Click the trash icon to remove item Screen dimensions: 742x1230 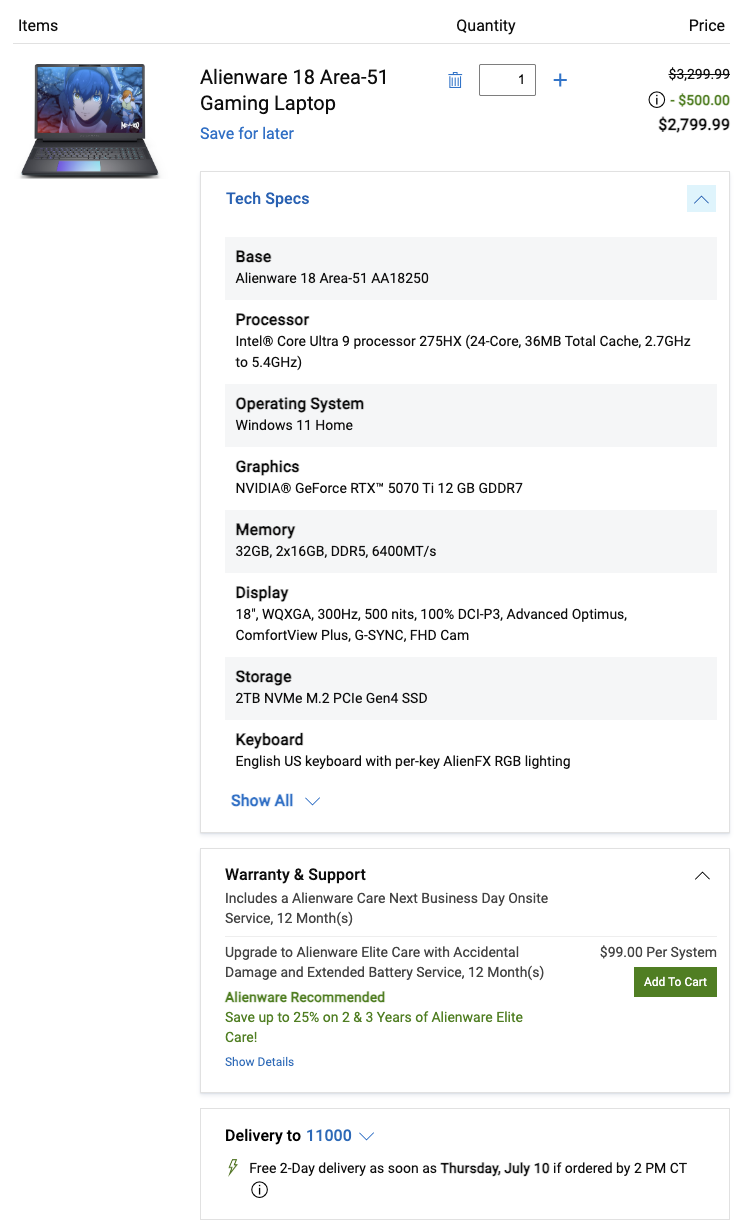tap(455, 80)
